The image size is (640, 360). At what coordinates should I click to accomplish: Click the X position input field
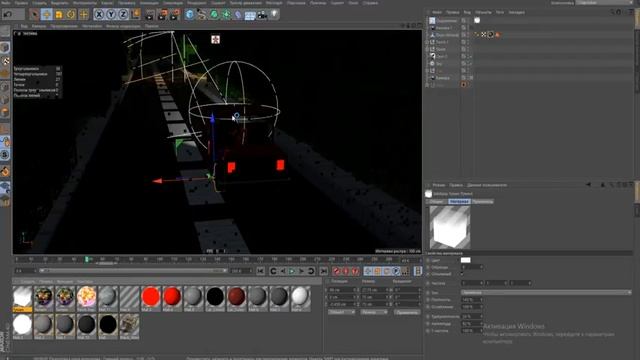[x=344, y=290]
